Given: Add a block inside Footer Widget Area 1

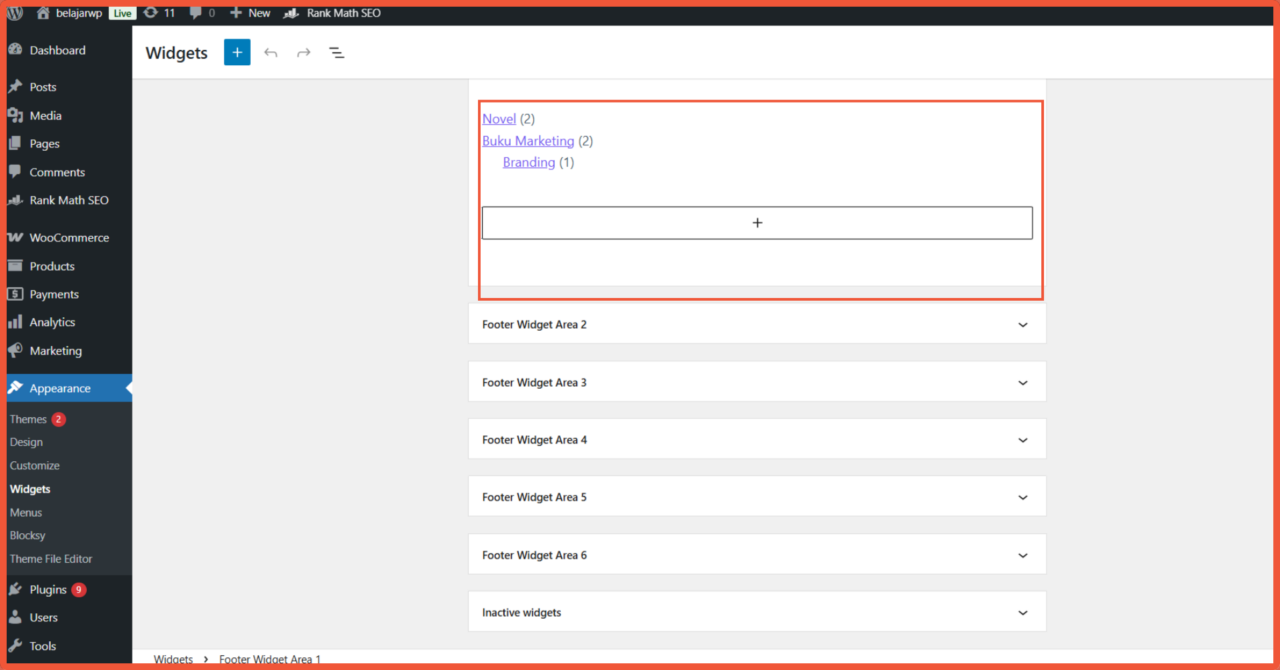Looking at the screenshot, I should point(757,222).
